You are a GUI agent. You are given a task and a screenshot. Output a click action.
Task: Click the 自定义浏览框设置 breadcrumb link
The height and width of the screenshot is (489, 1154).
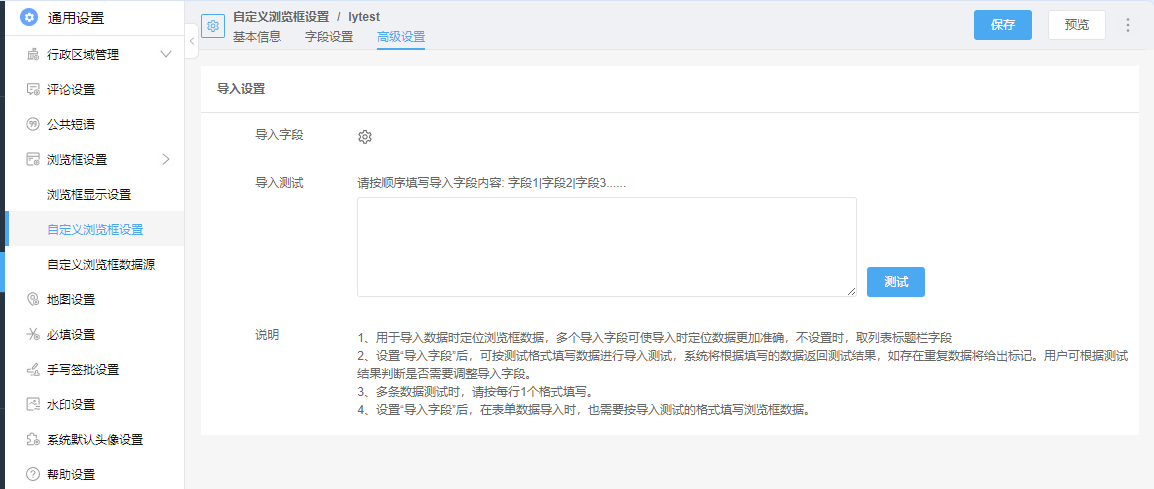(282, 16)
